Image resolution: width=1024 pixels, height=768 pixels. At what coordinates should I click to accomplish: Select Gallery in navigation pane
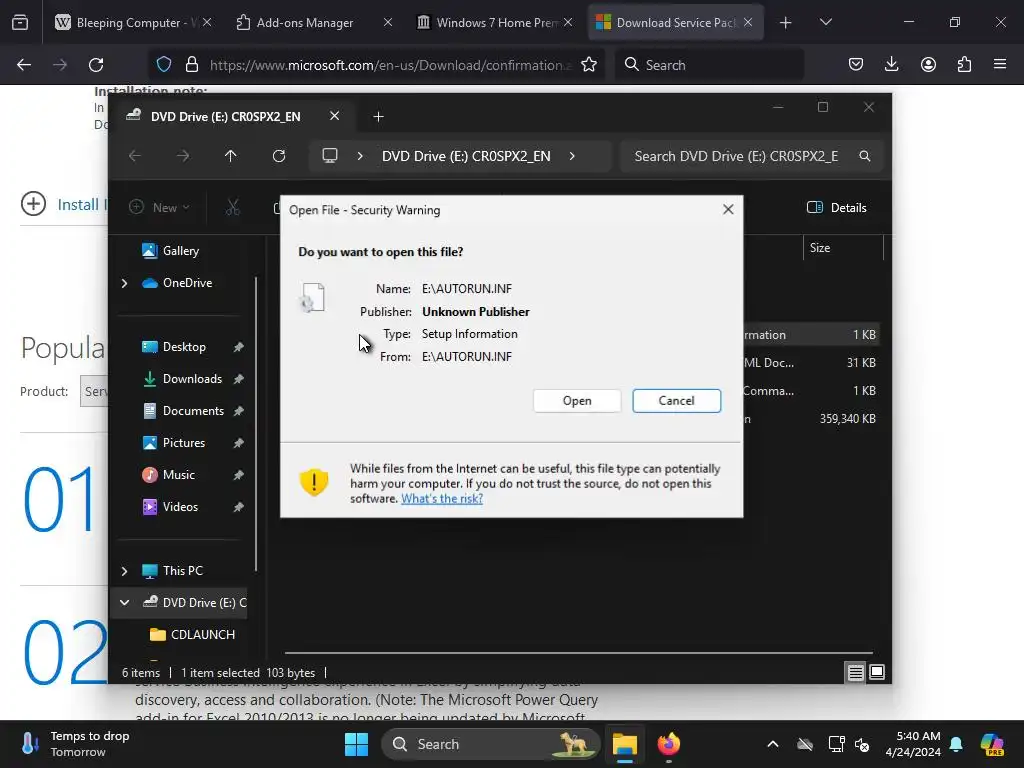pyautogui.click(x=181, y=251)
